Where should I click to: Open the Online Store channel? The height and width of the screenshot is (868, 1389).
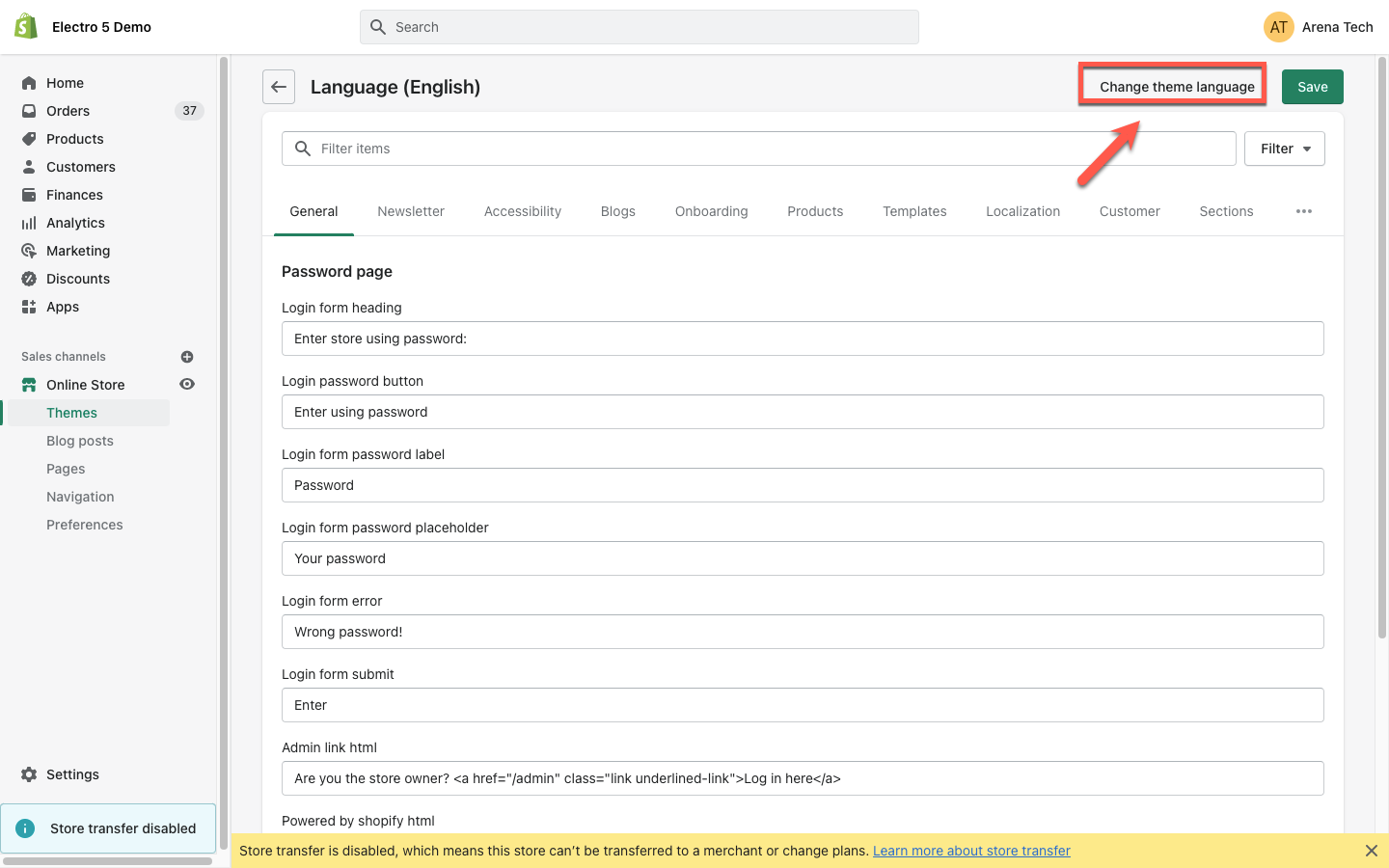[x=85, y=385]
